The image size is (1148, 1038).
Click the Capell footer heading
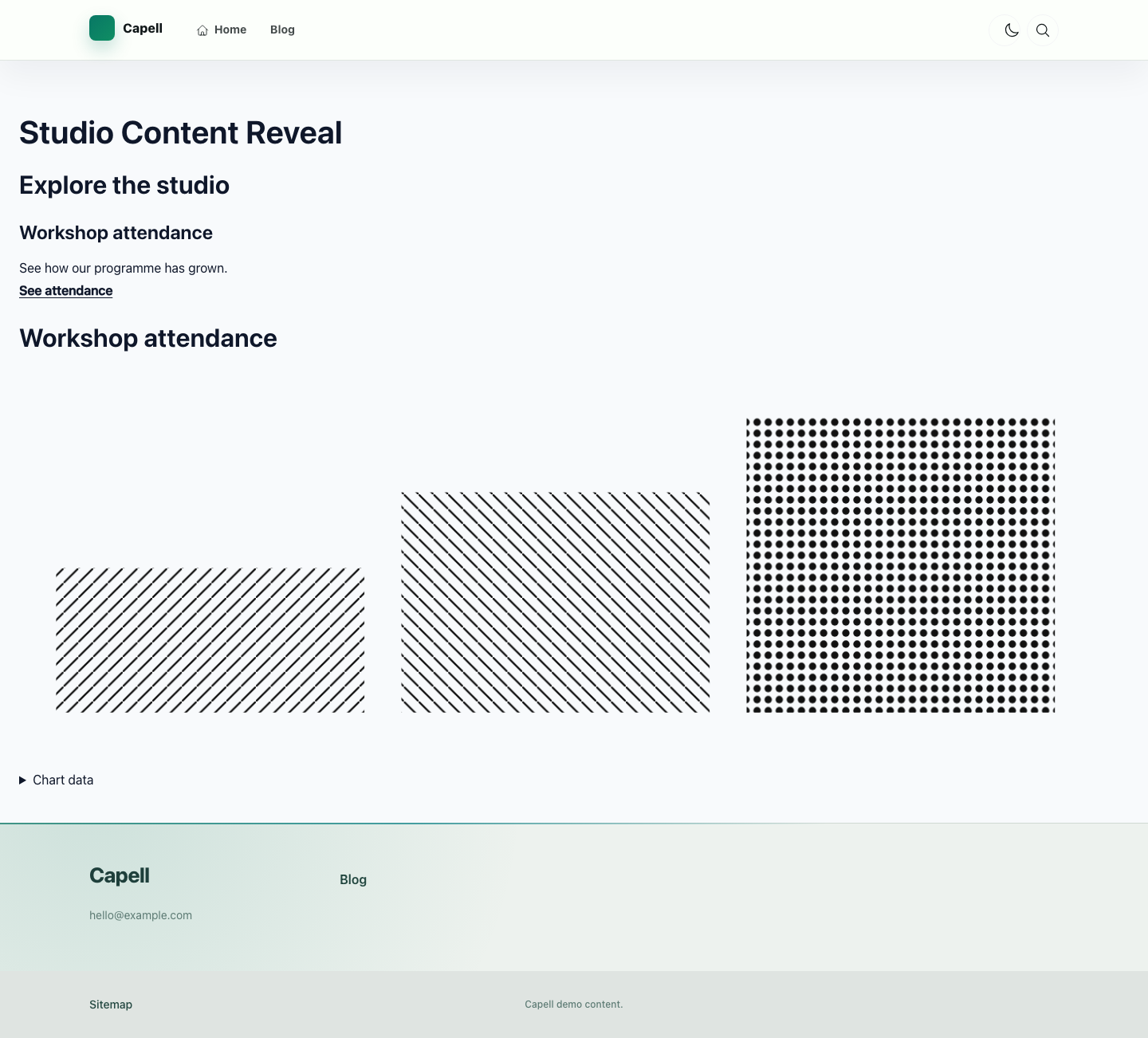click(120, 875)
